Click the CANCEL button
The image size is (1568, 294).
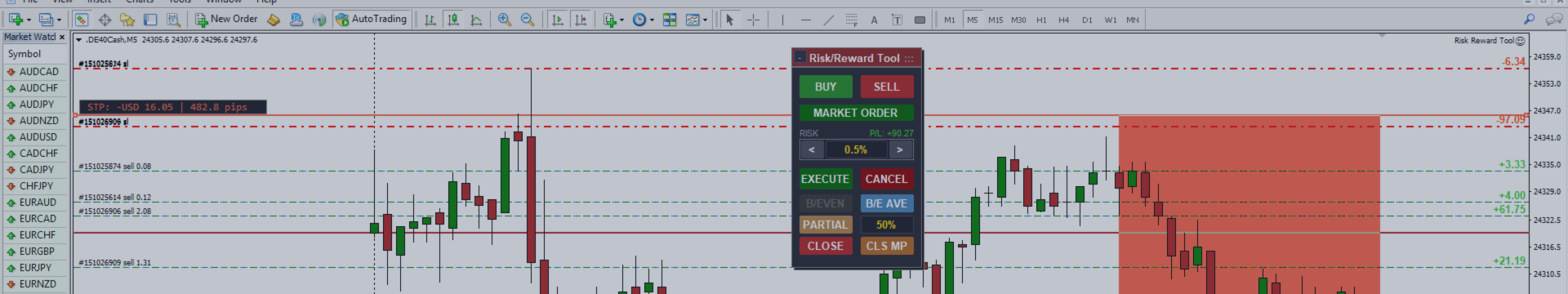click(x=886, y=179)
